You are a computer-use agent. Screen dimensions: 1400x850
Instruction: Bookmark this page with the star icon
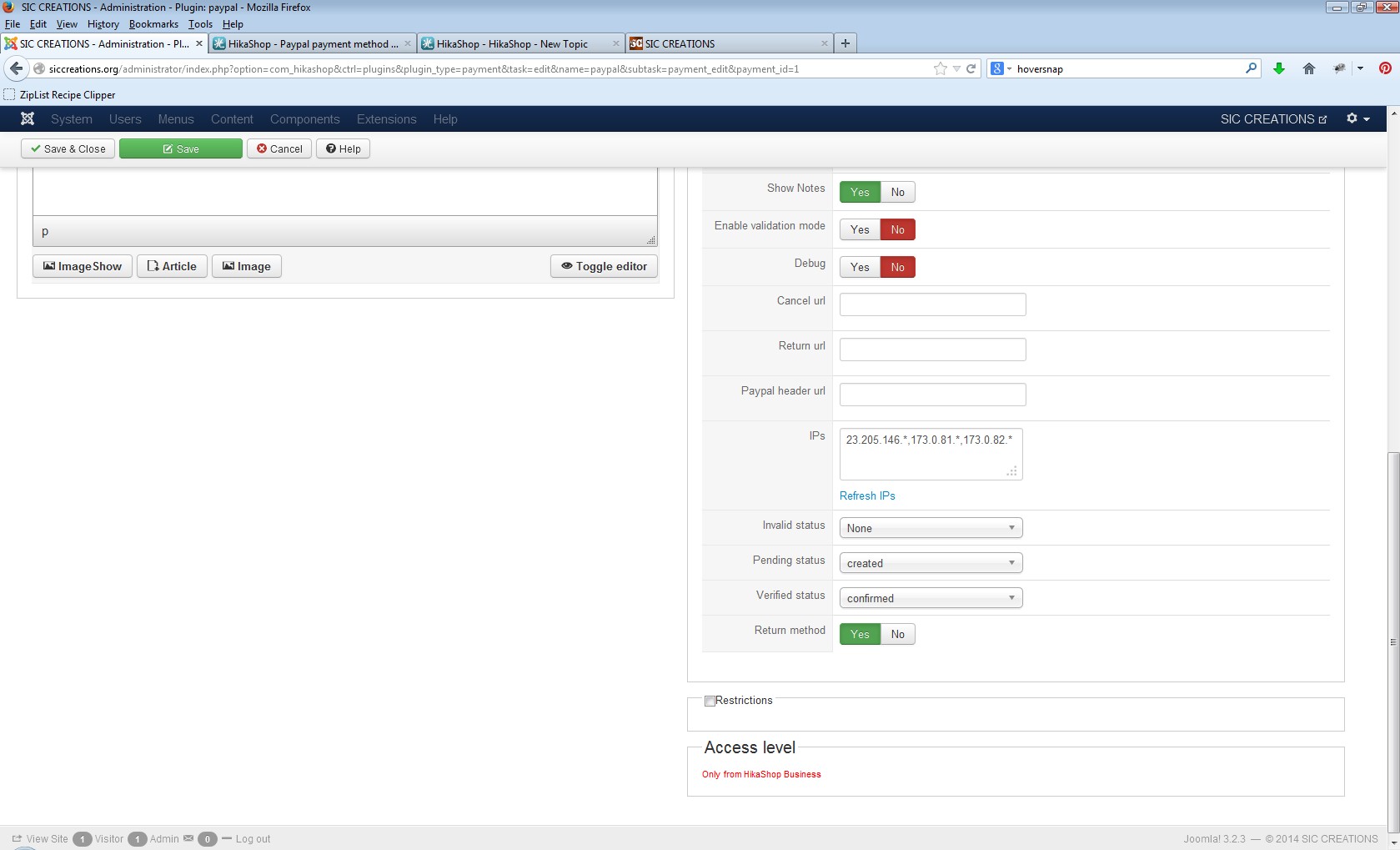[x=941, y=69]
